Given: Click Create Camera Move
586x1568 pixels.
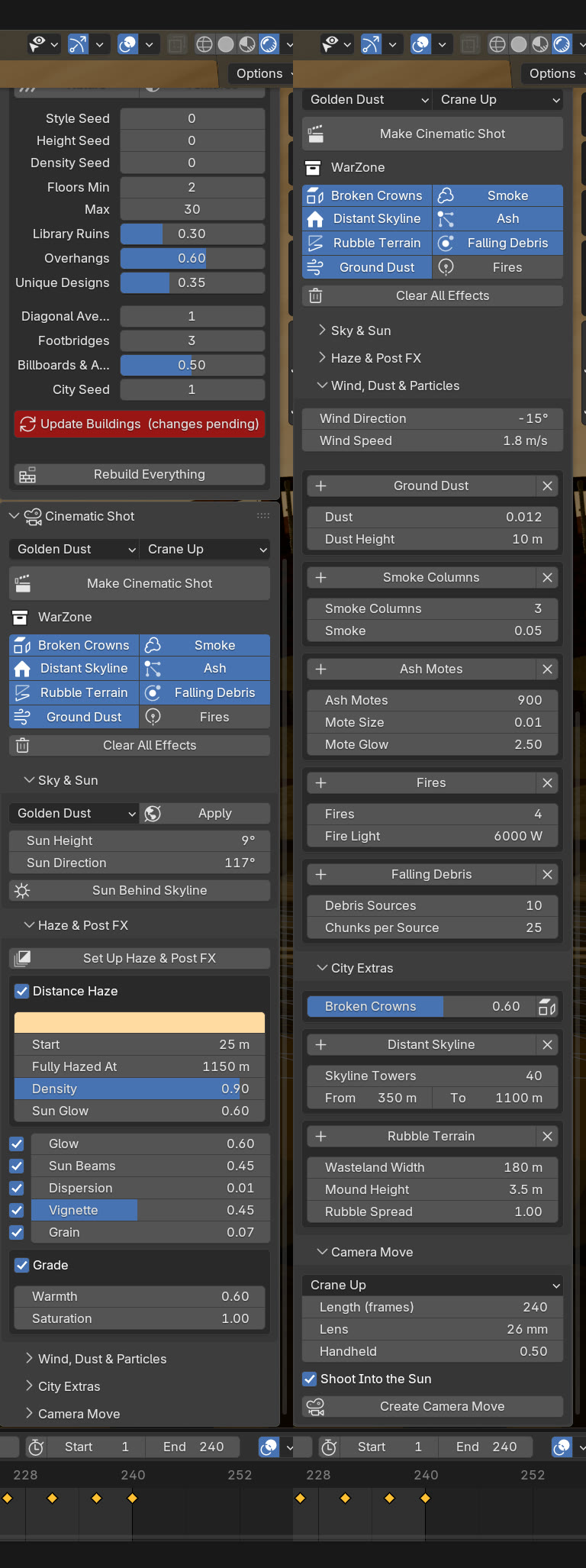Looking at the screenshot, I should [432, 1407].
